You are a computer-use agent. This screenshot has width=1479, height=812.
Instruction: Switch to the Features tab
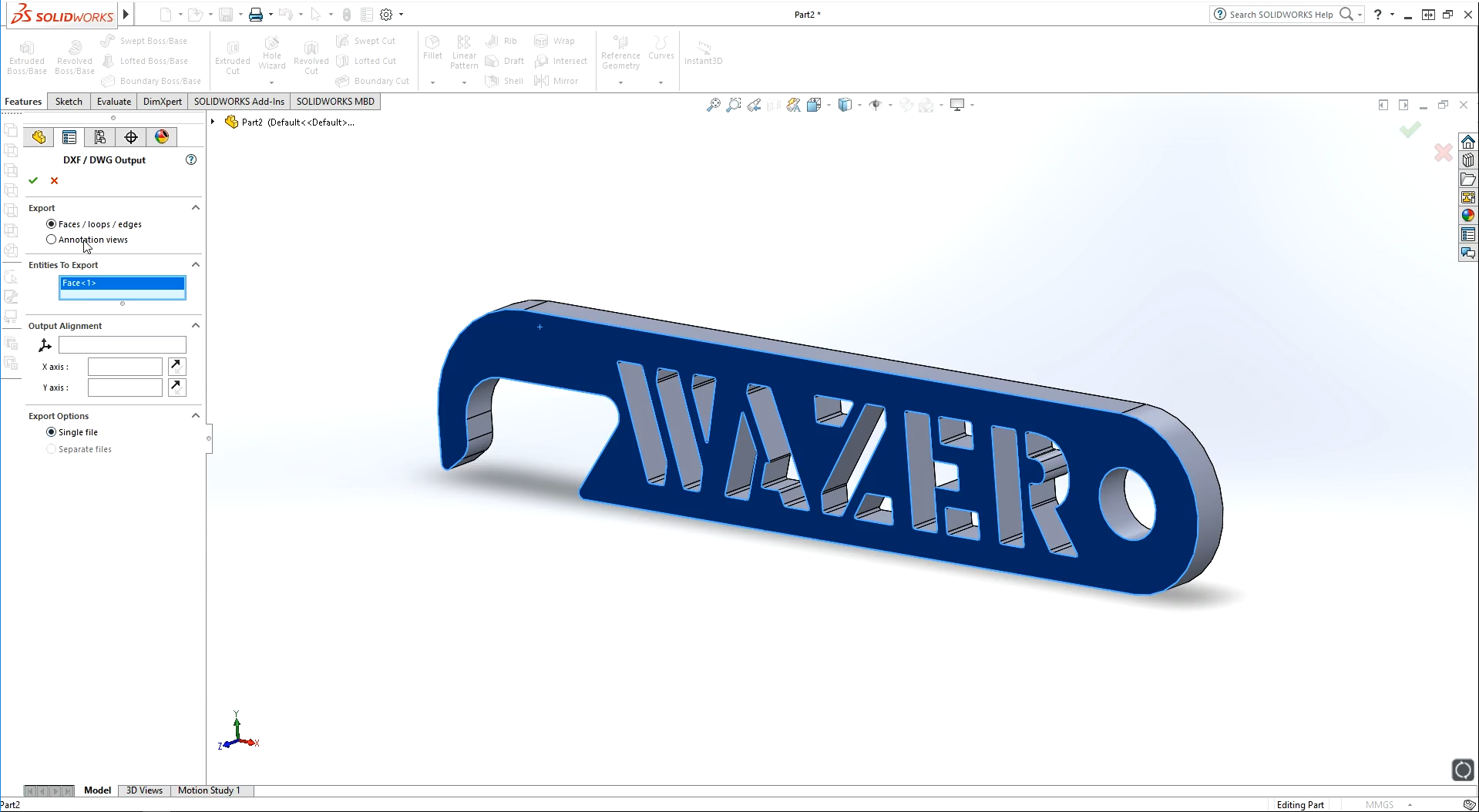(x=23, y=102)
